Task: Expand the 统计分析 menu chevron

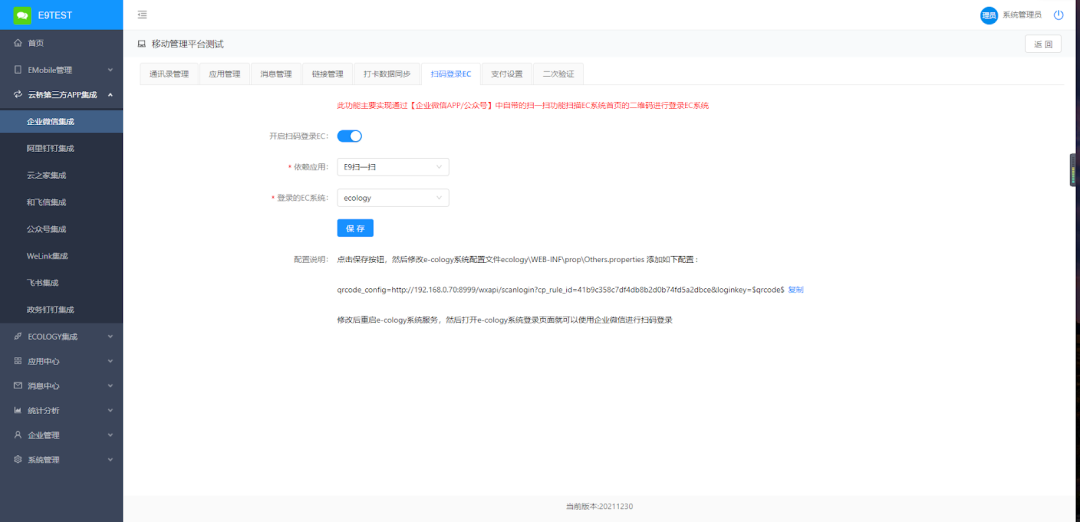Action: coord(110,410)
